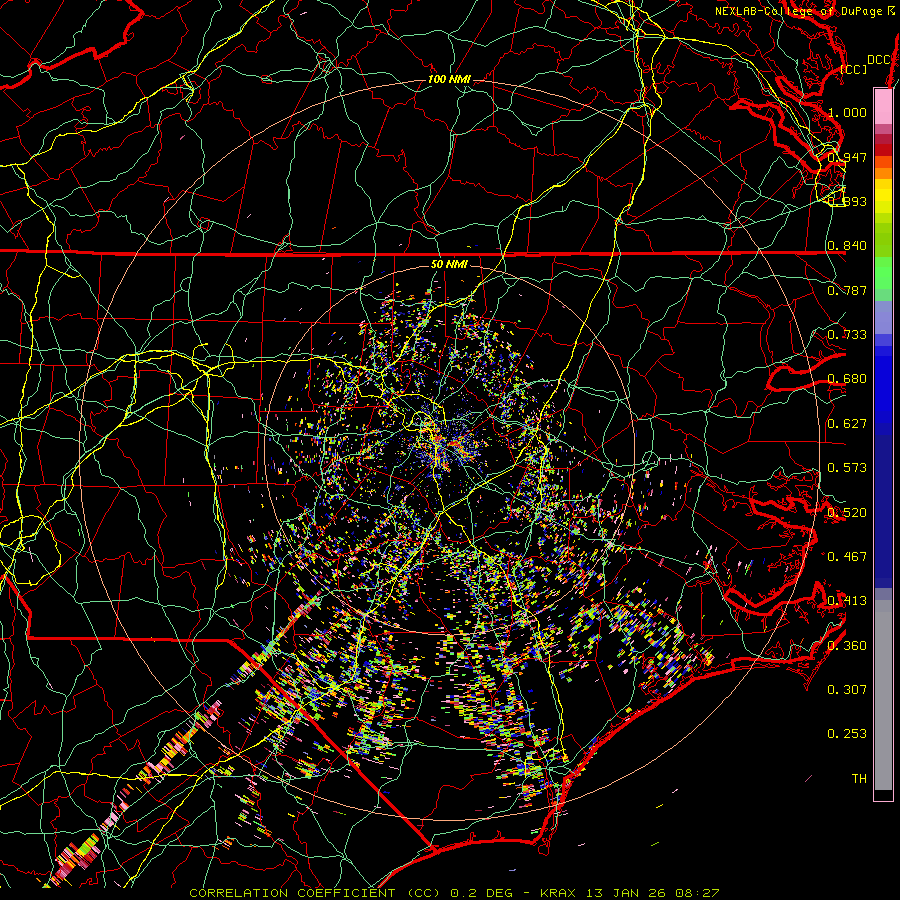The height and width of the screenshot is (900, 900).
Task: Select the 1.000 value on the color scale
Action: click(x=847, y=112)
